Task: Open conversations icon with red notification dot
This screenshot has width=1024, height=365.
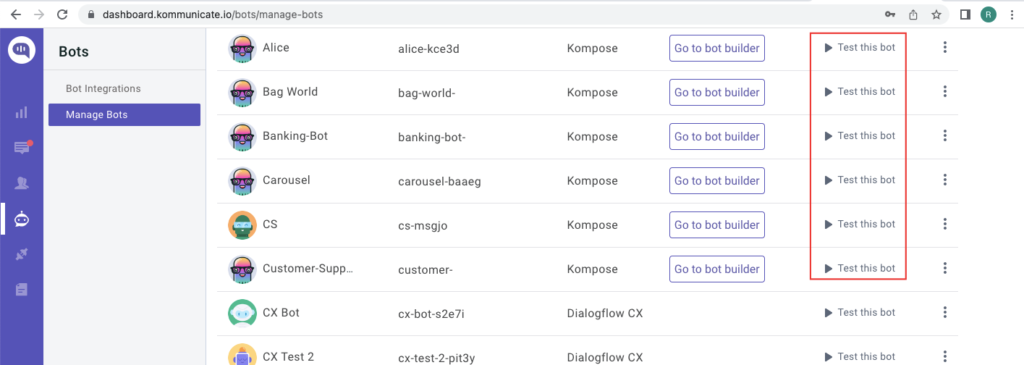Action: click(22, 147)
